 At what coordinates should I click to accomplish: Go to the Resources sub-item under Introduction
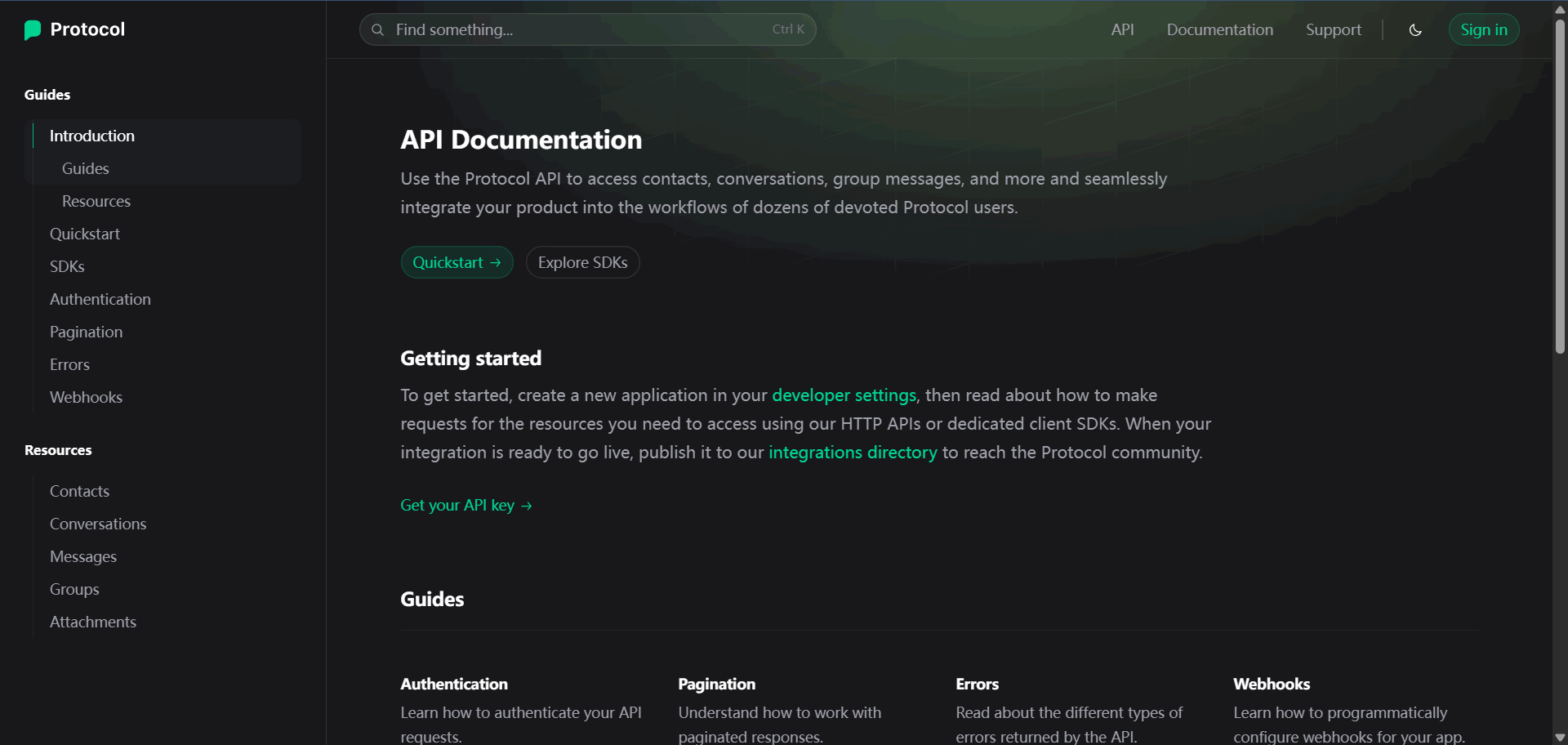[96, 201]
